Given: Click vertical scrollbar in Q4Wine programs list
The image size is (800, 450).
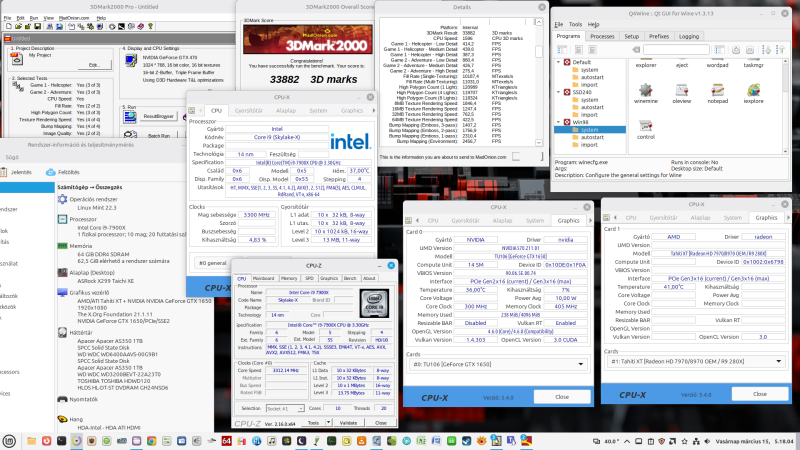Looking at the screenshot, I should [x=786, y=106].
